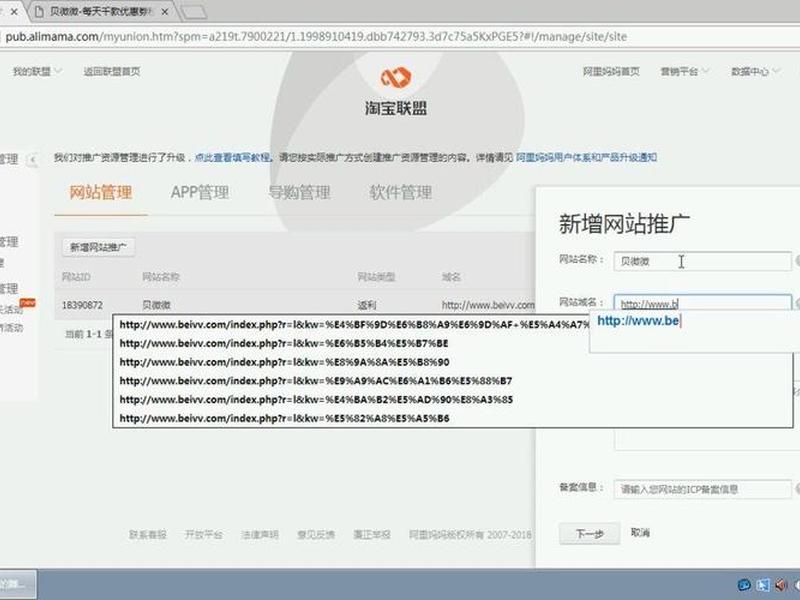
Task: Click the 新增网站推广 button
Action: pos(98,247)
